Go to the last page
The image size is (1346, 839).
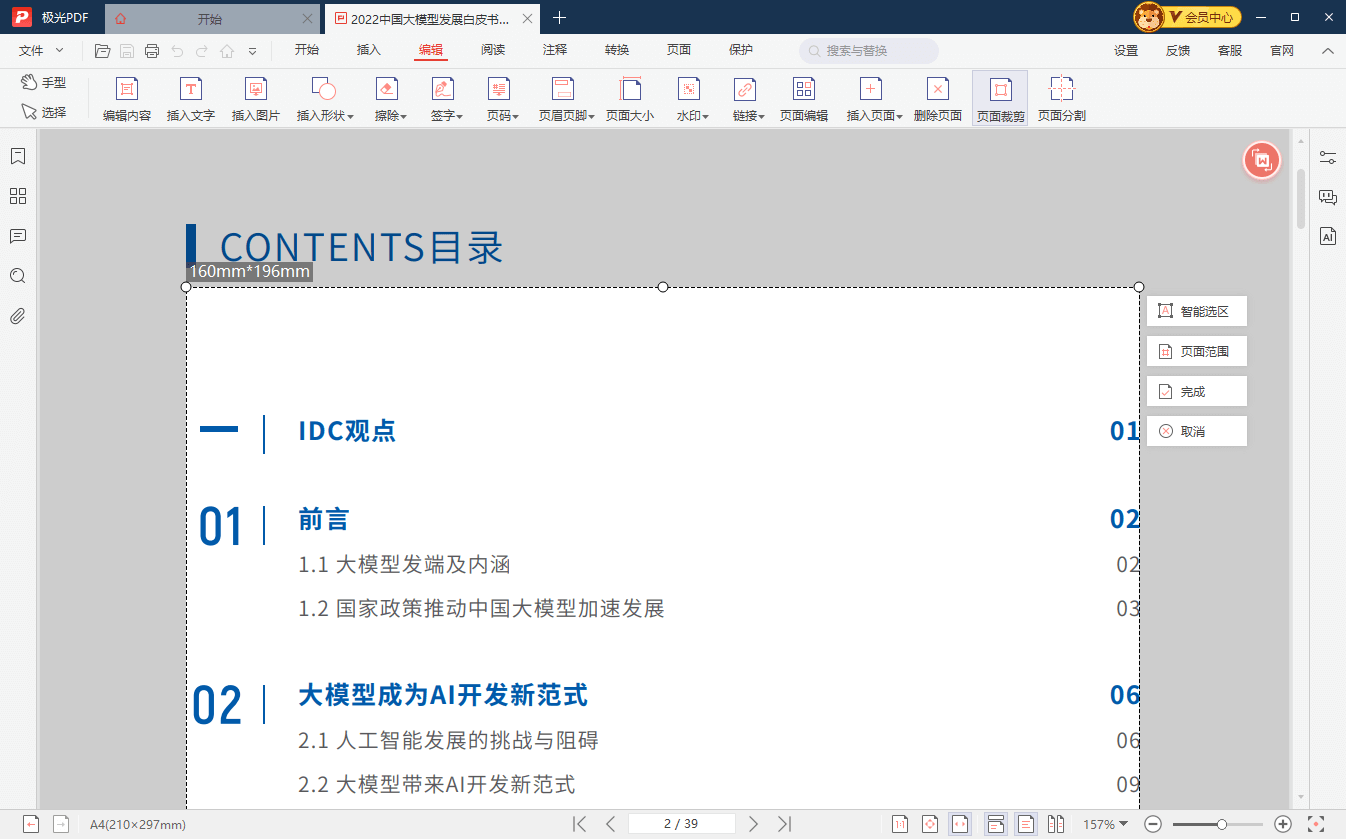(785, 824)
